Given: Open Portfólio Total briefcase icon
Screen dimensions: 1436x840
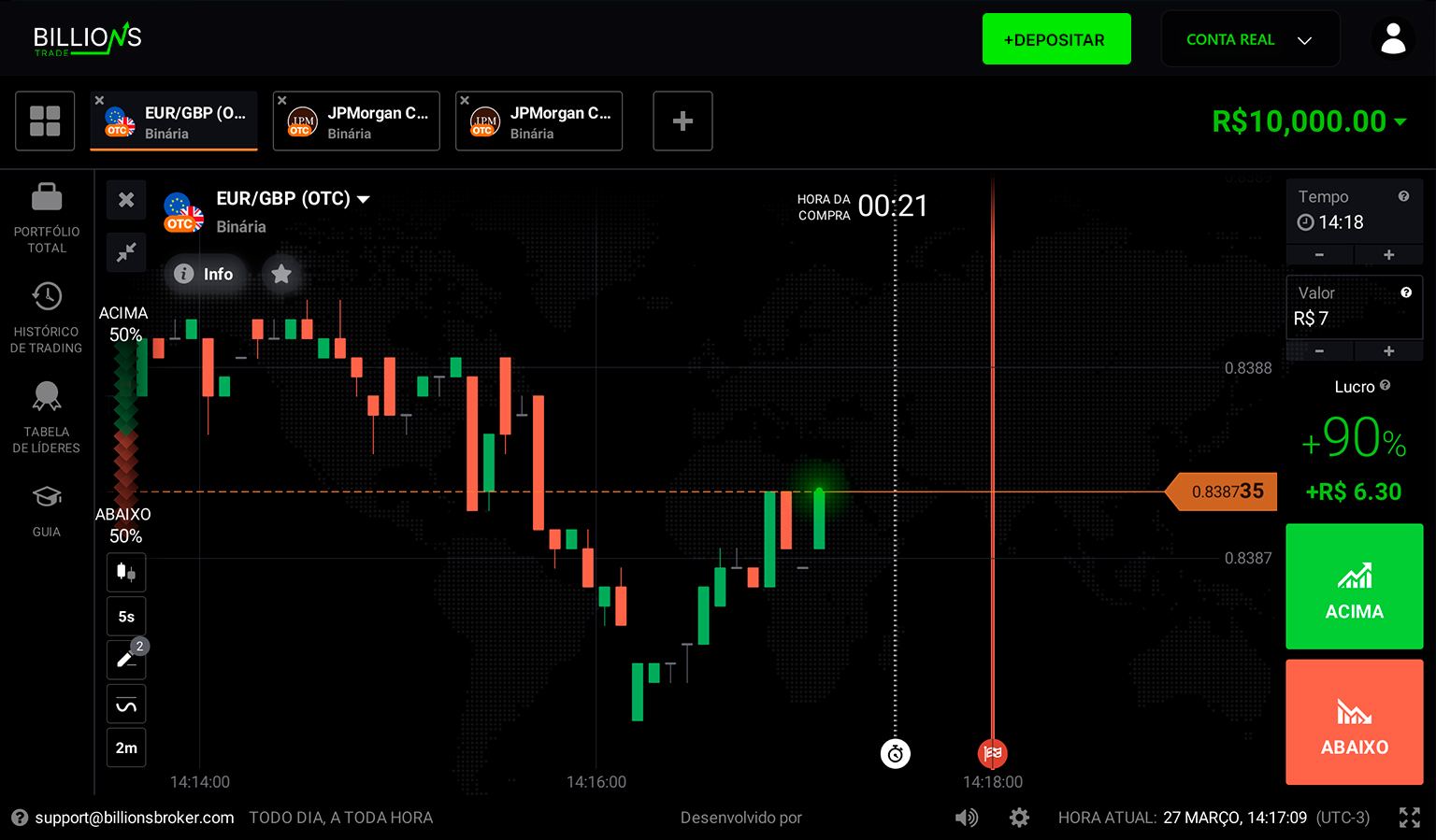Looking at the screenshot, I should 47,198.
